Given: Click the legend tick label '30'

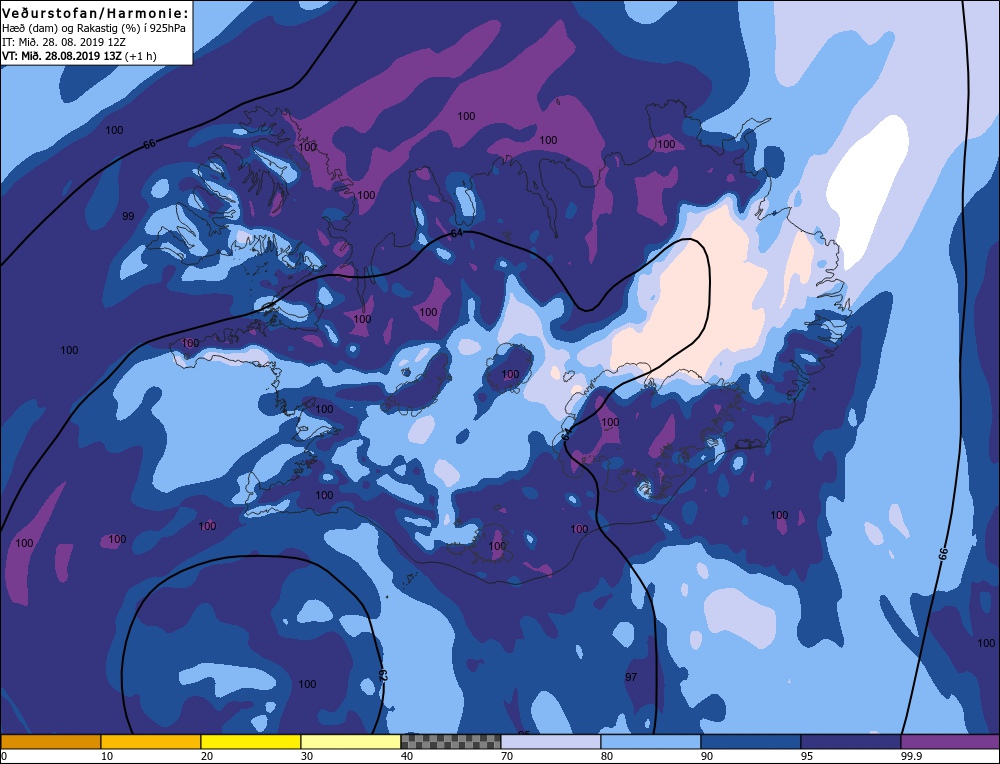Looking at the screenshot, I should point(307,756).
